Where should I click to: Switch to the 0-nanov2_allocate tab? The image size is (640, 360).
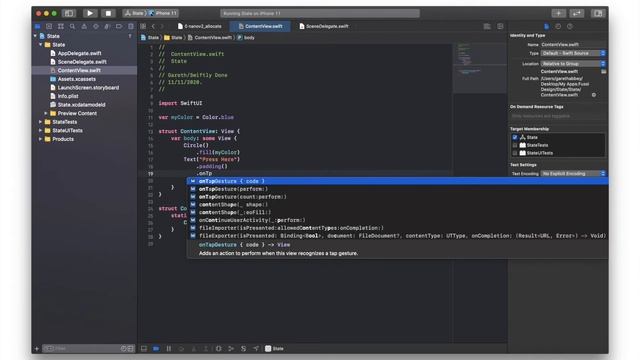200,26
